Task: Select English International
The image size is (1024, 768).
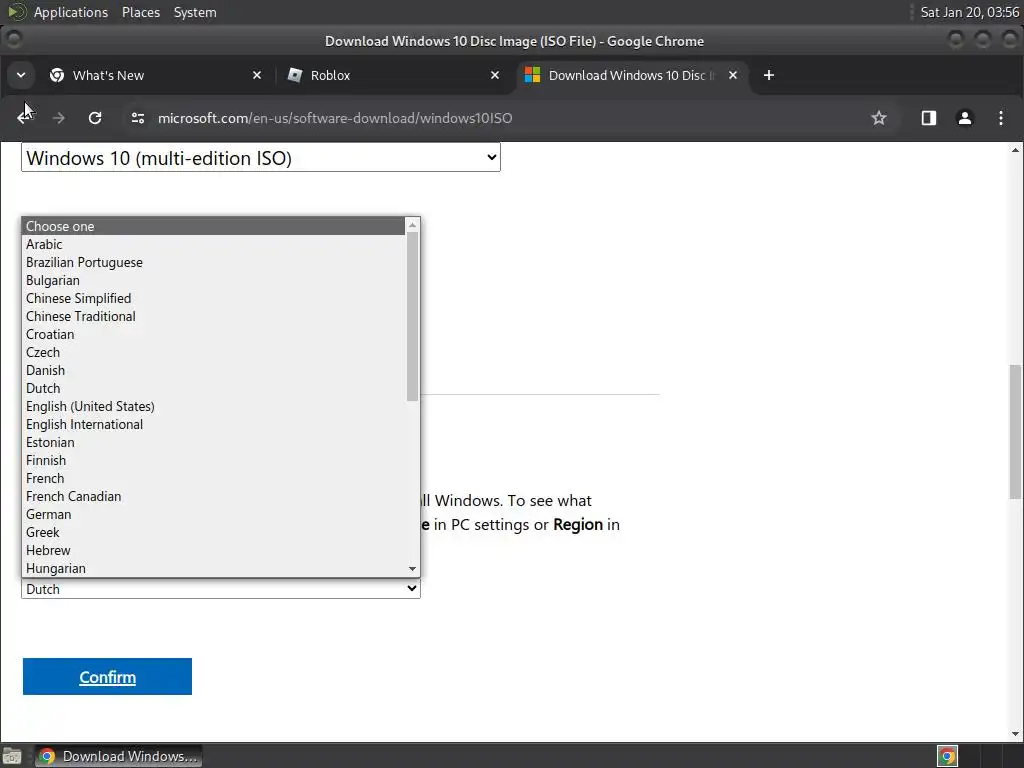Action: coord(214,424)
